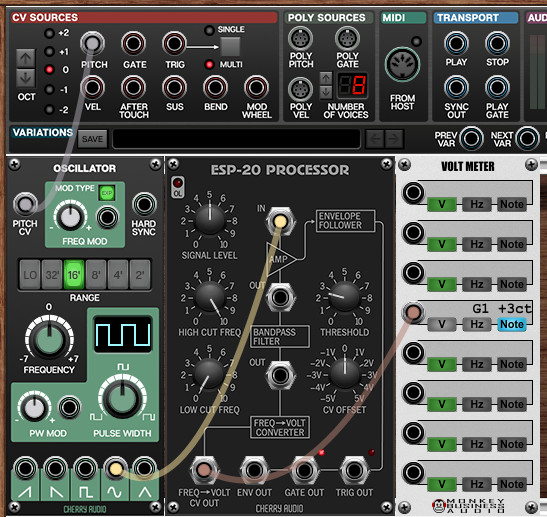547x517 pixels.
Task: Click the Note button on the first meter row
Action: point(512,204)
